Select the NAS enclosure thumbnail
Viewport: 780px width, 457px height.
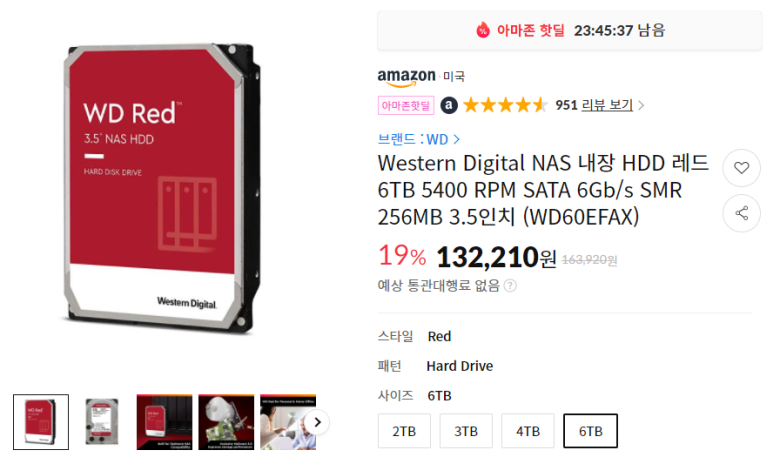(x=164, y=422)
